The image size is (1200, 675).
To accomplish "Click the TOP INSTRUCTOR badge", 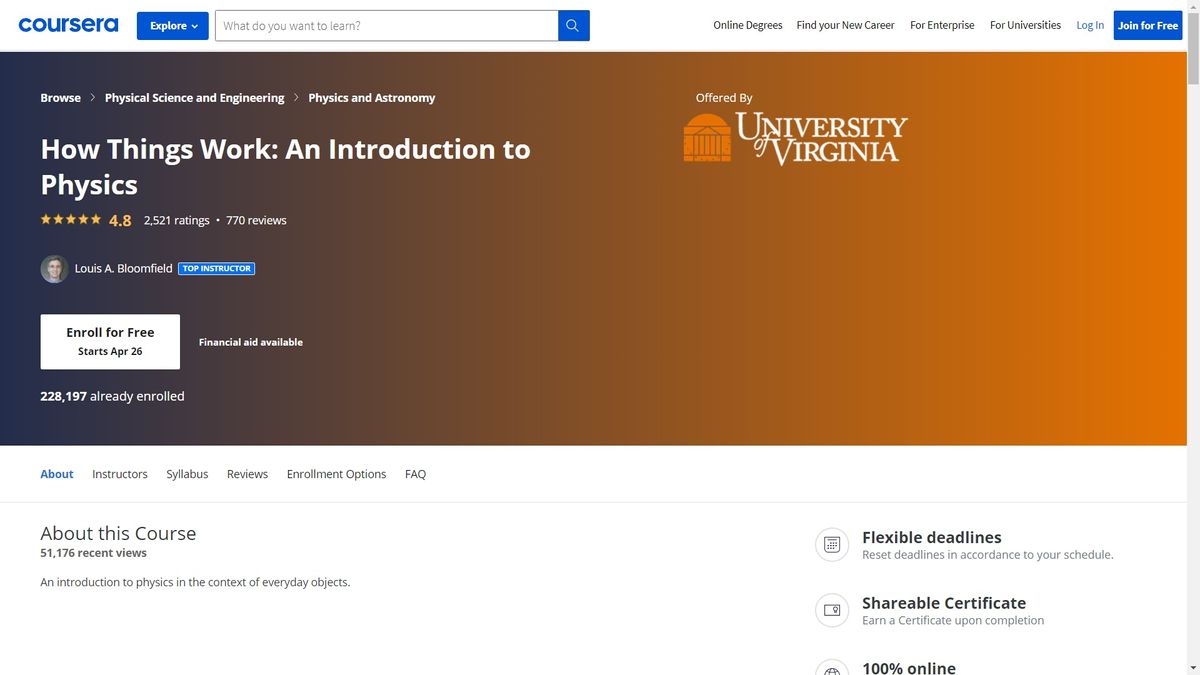I will point(216,268).
